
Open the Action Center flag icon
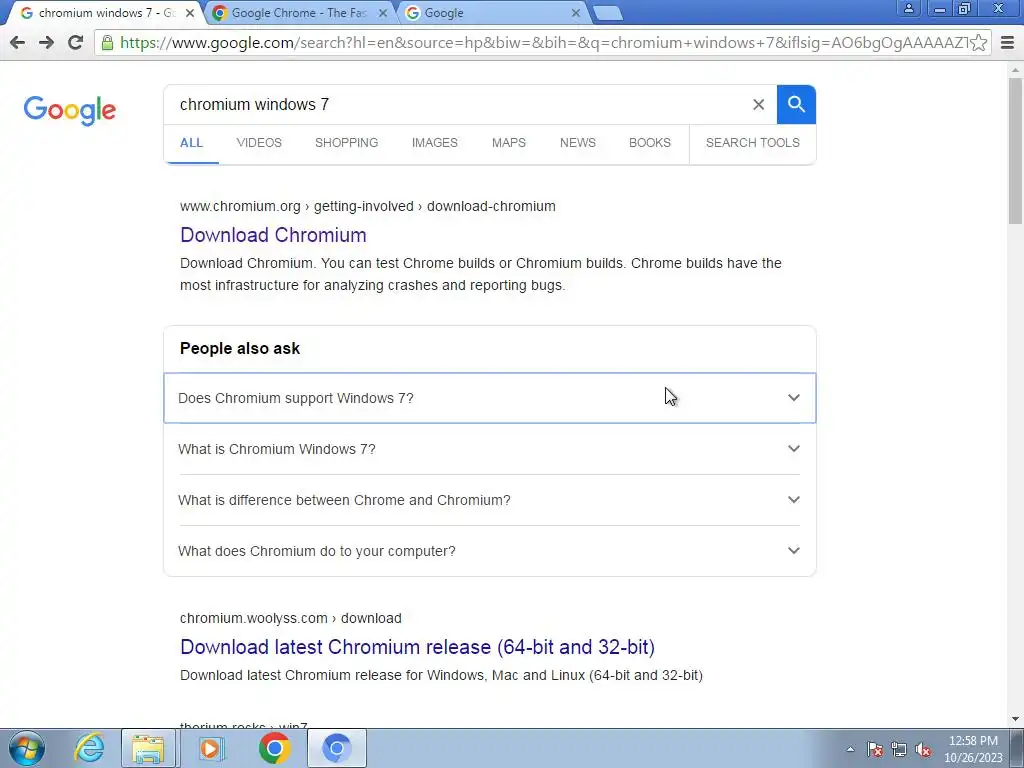pos(875,749)
